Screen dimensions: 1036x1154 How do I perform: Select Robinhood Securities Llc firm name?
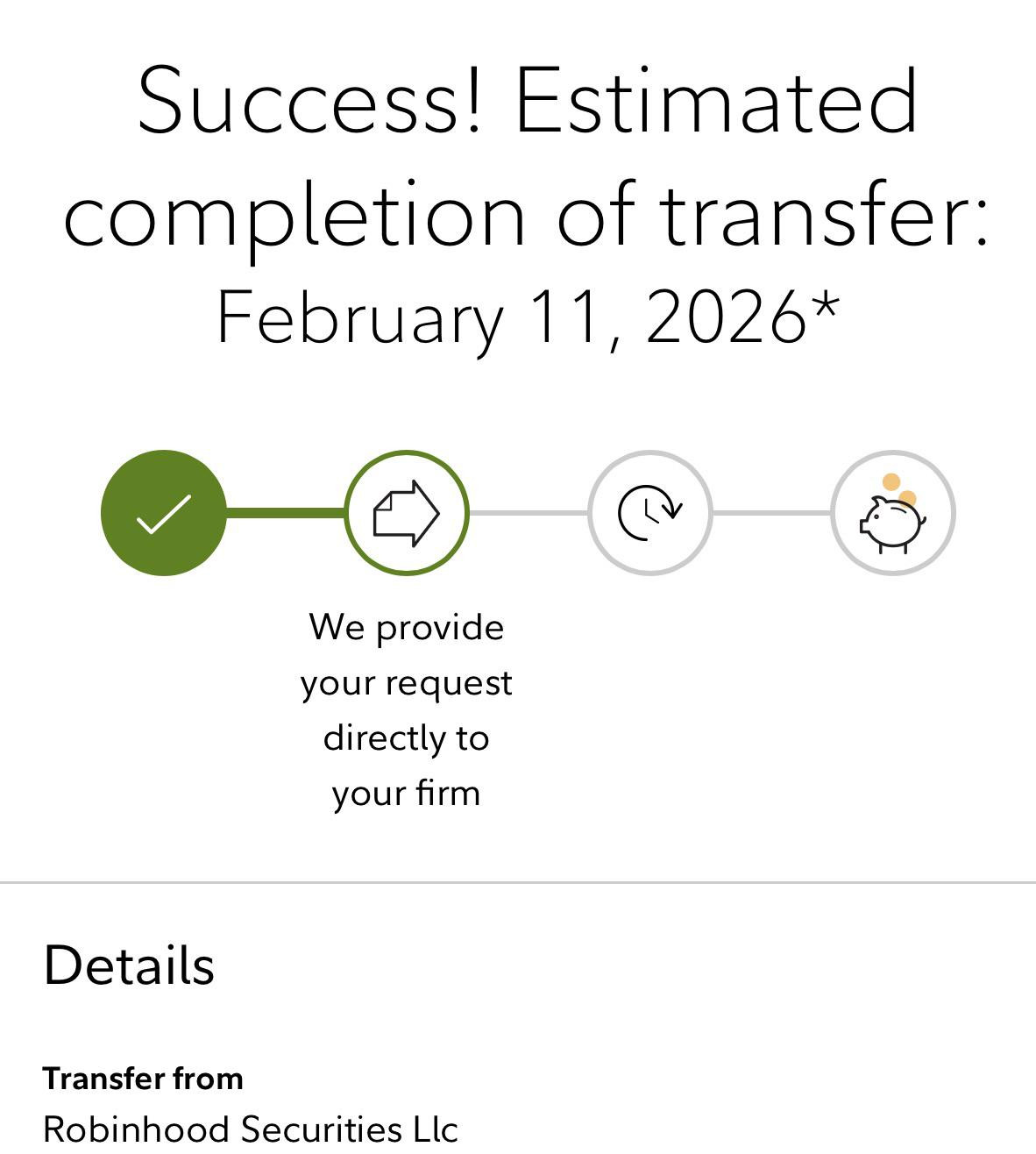(251, 1129)
